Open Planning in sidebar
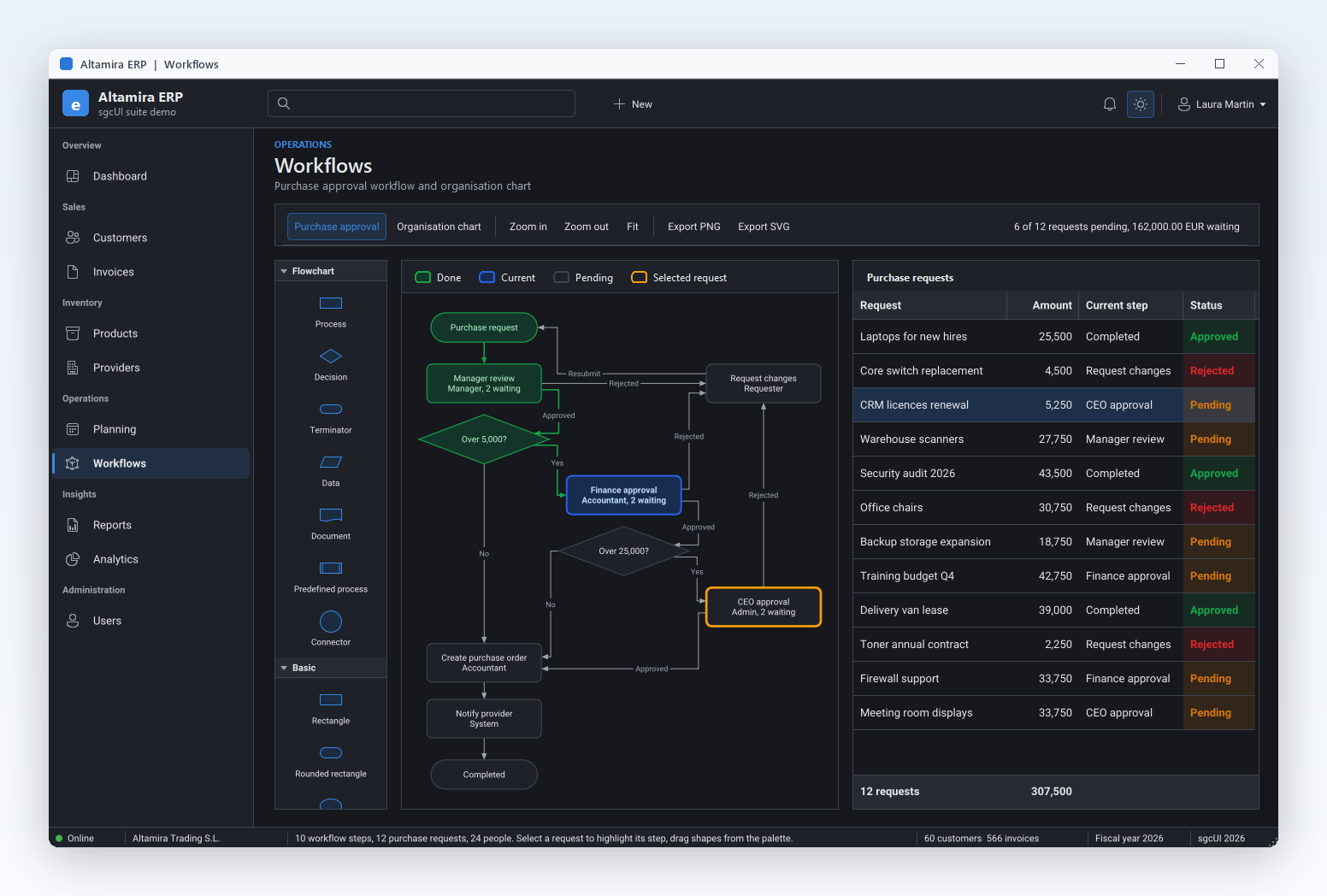The image size is (1327, 896). 151,429
